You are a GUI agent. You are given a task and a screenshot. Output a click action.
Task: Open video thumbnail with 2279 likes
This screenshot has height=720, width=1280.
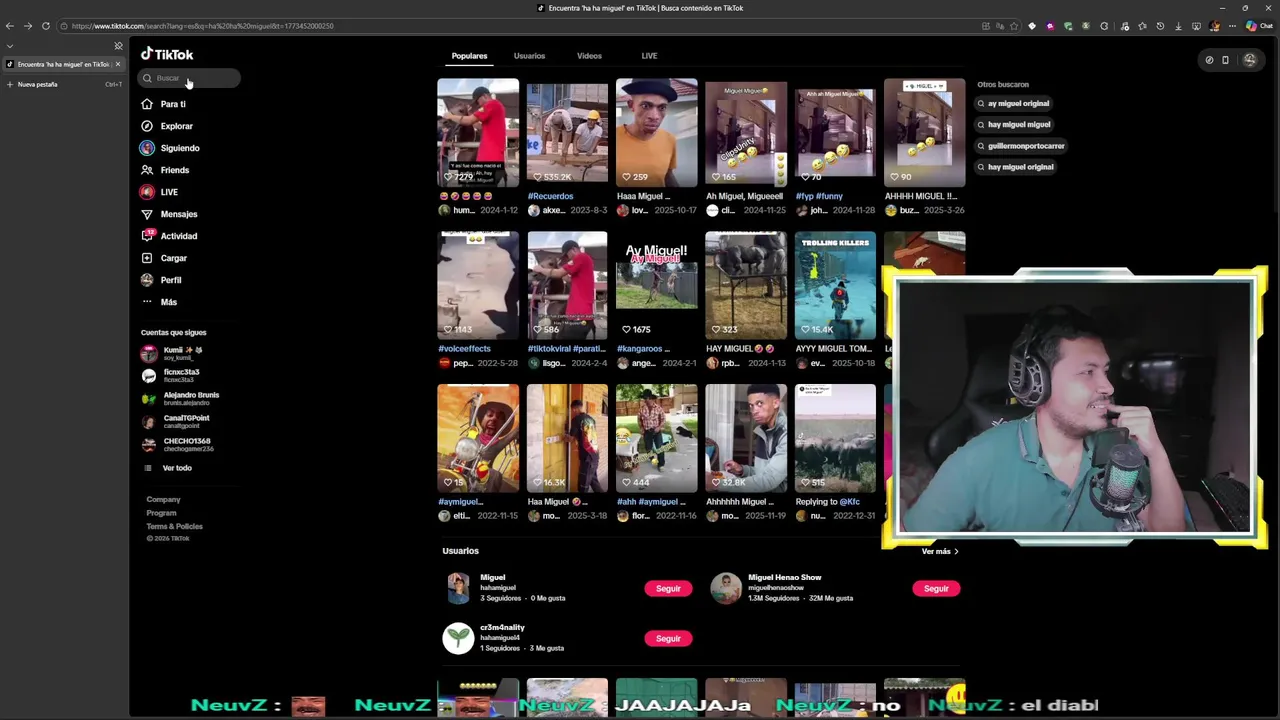(478, 133)
